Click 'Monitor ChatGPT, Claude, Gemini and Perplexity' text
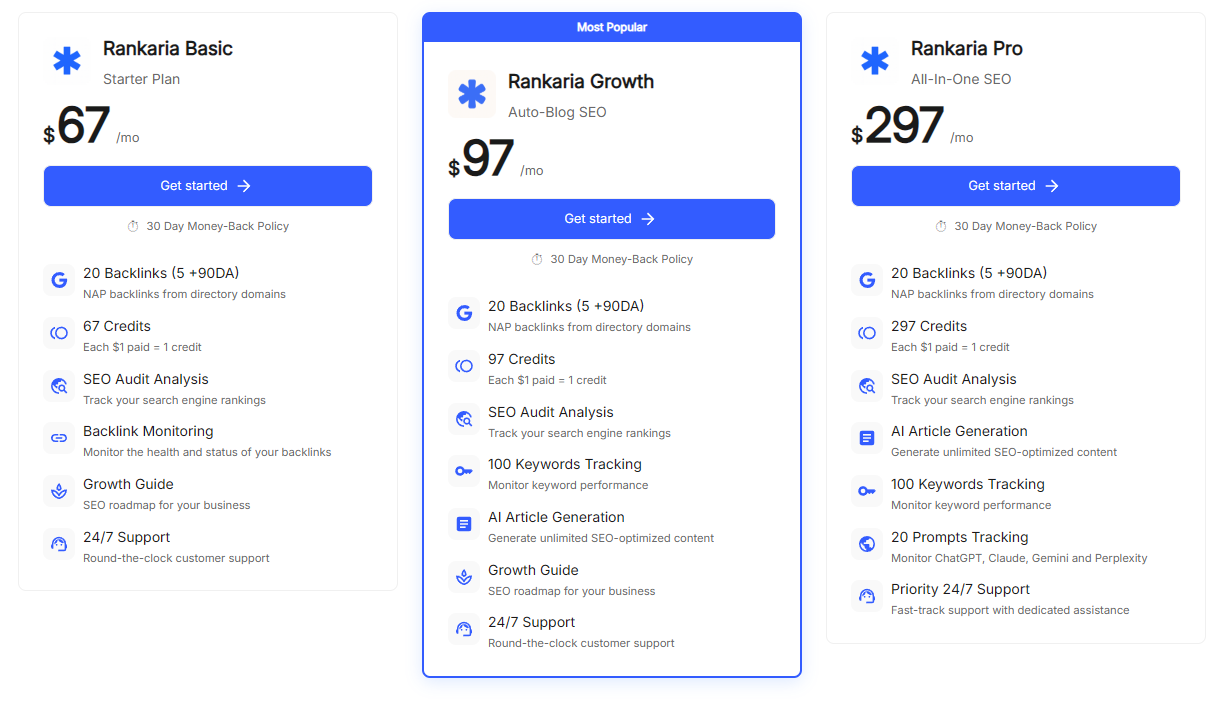The width and height of the screenshot is (1219, 701). (x=1019, y=558)
